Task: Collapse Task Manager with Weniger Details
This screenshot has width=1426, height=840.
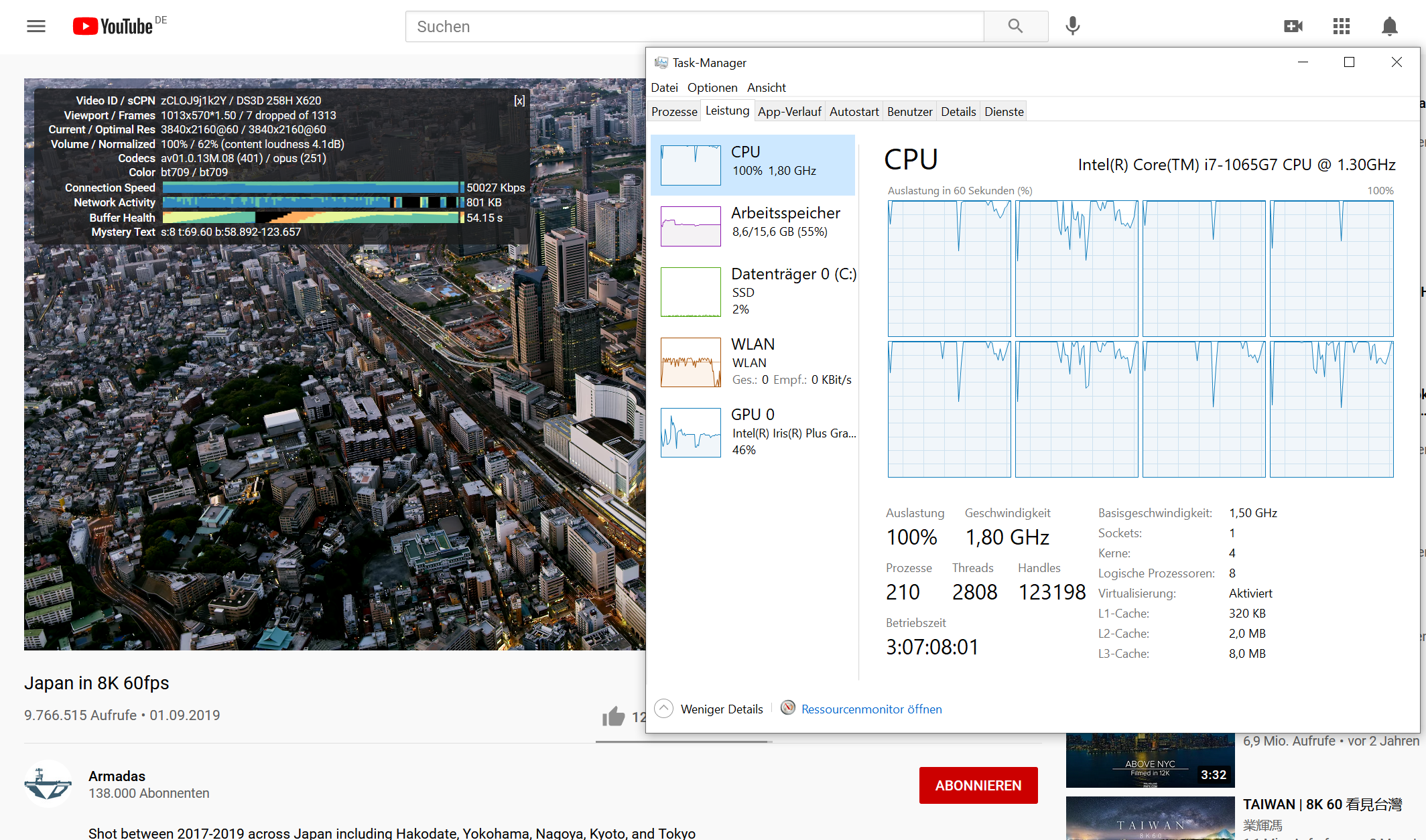Action: [x=721, y=709]
